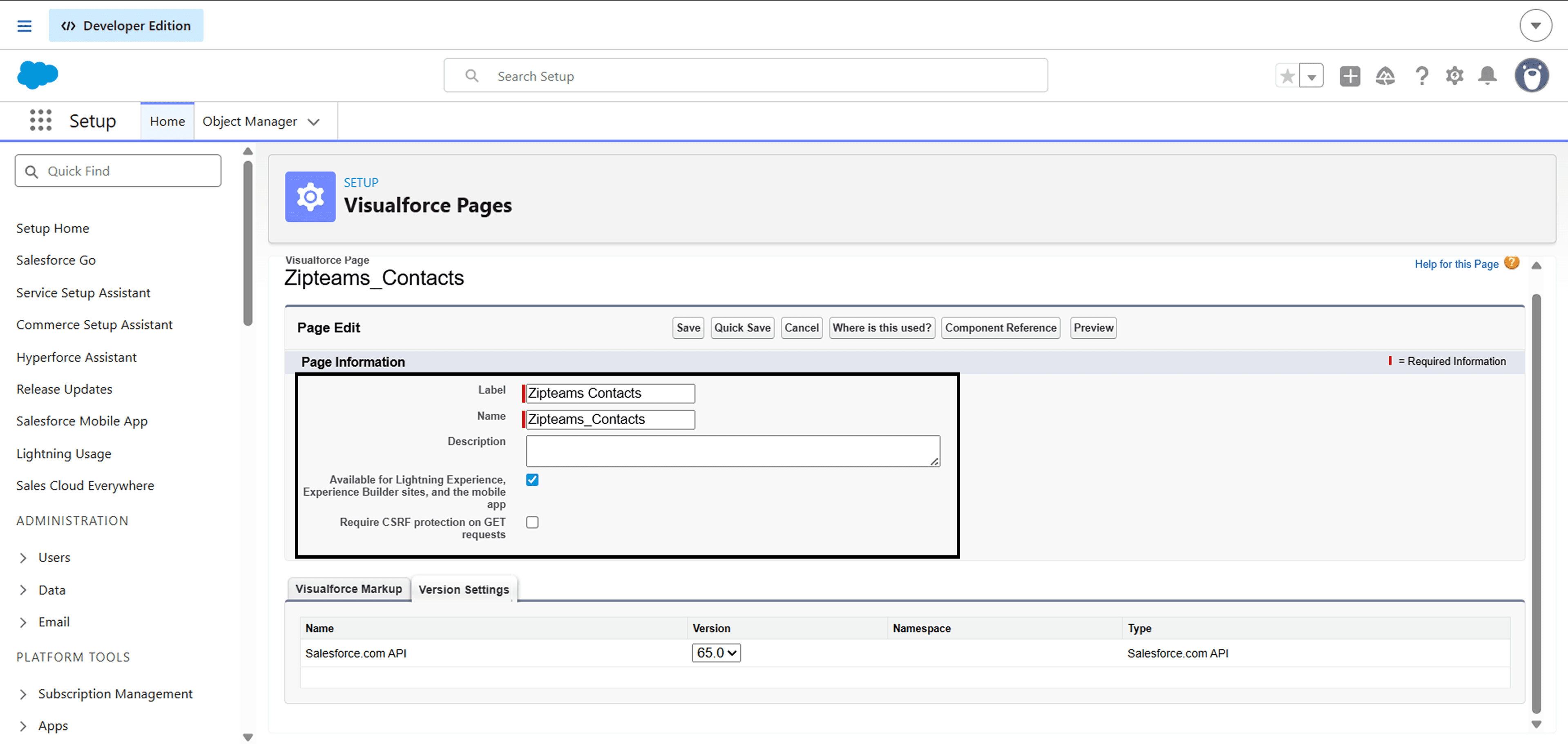This screenshot has width=1568, height=744.
Task: Switch to the Visualforce Markup tab
Action: (x=348, y=588)
